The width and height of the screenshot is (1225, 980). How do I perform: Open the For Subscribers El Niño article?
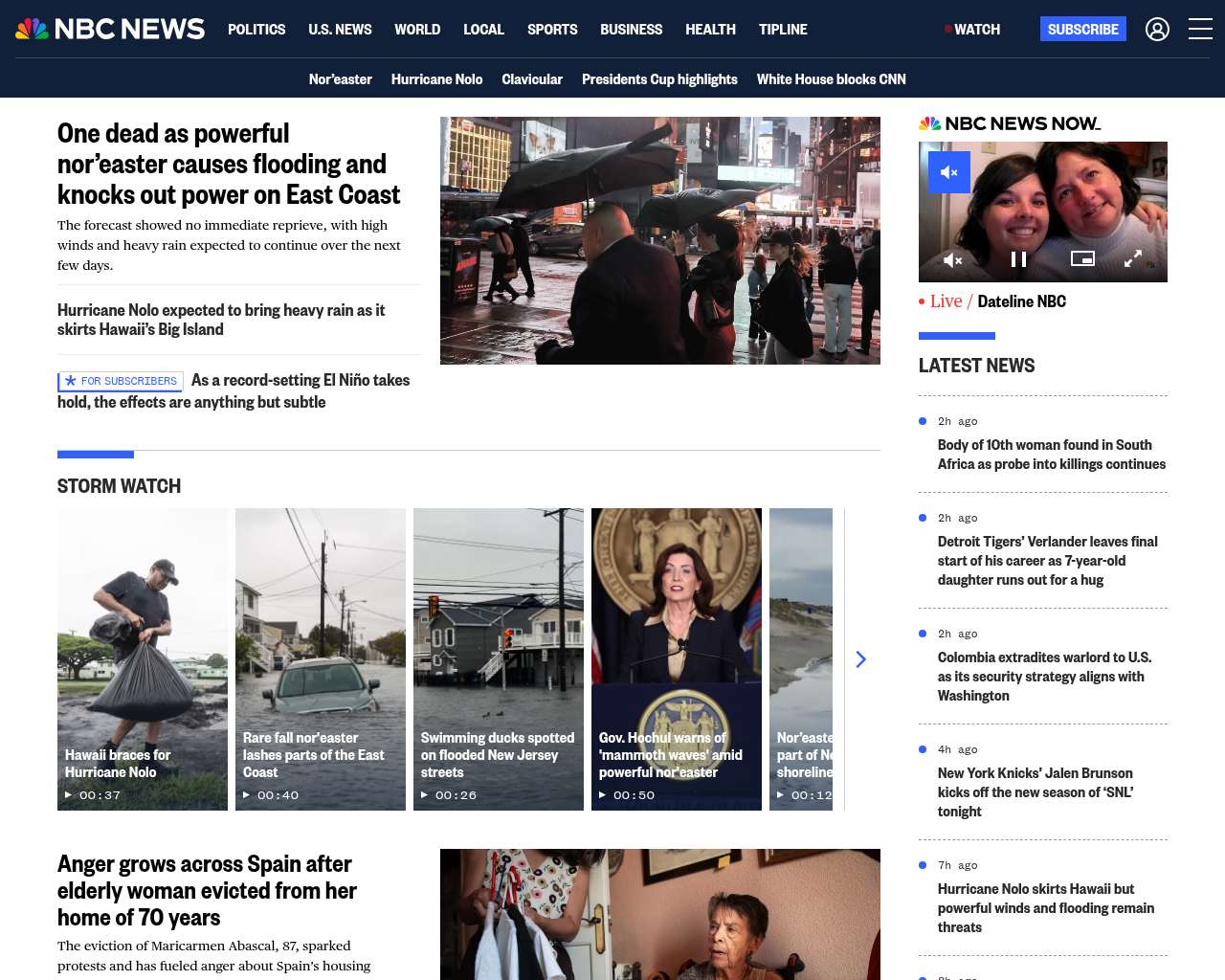[x=234, y=390]
